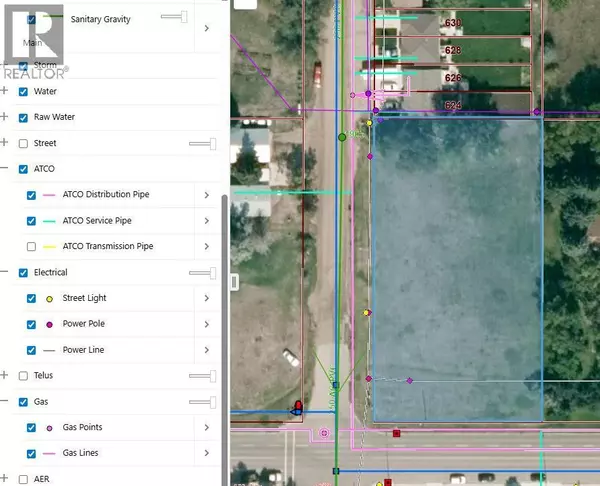Click the highlighted blue parcel on map
The image size is (600, 486).
[455, 270]
